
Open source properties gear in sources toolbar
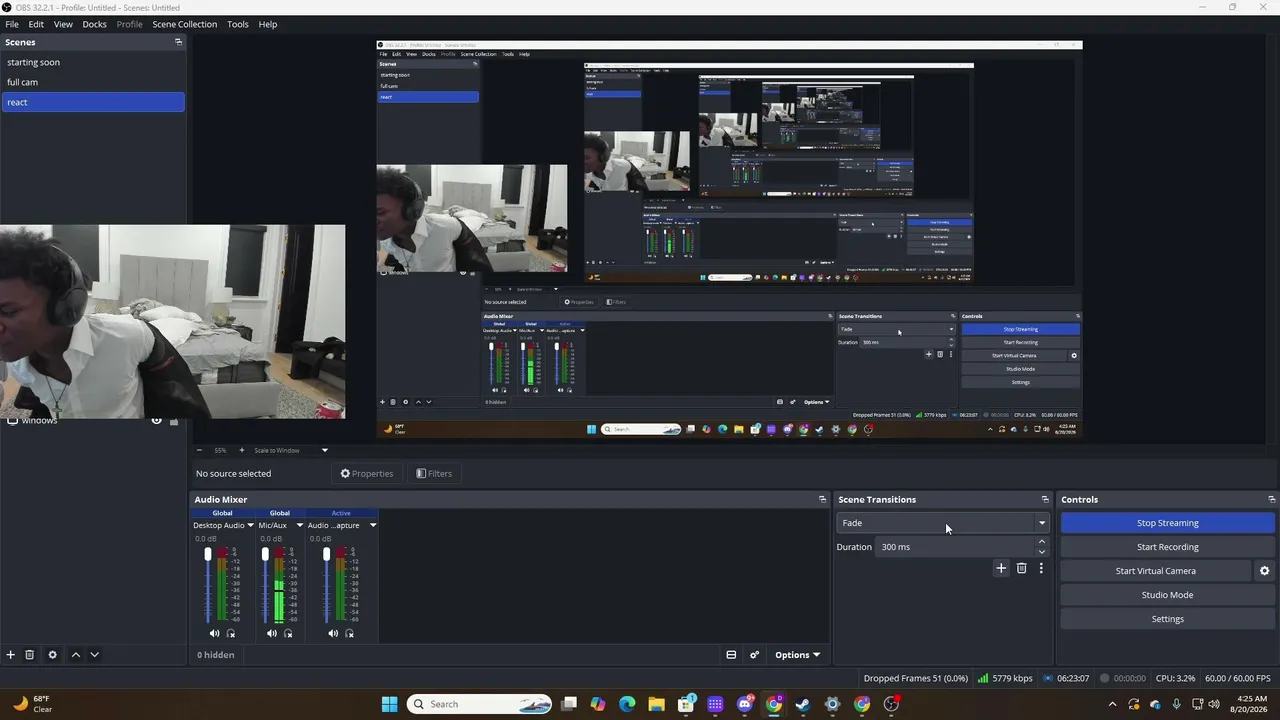click(x=52, y=655)
